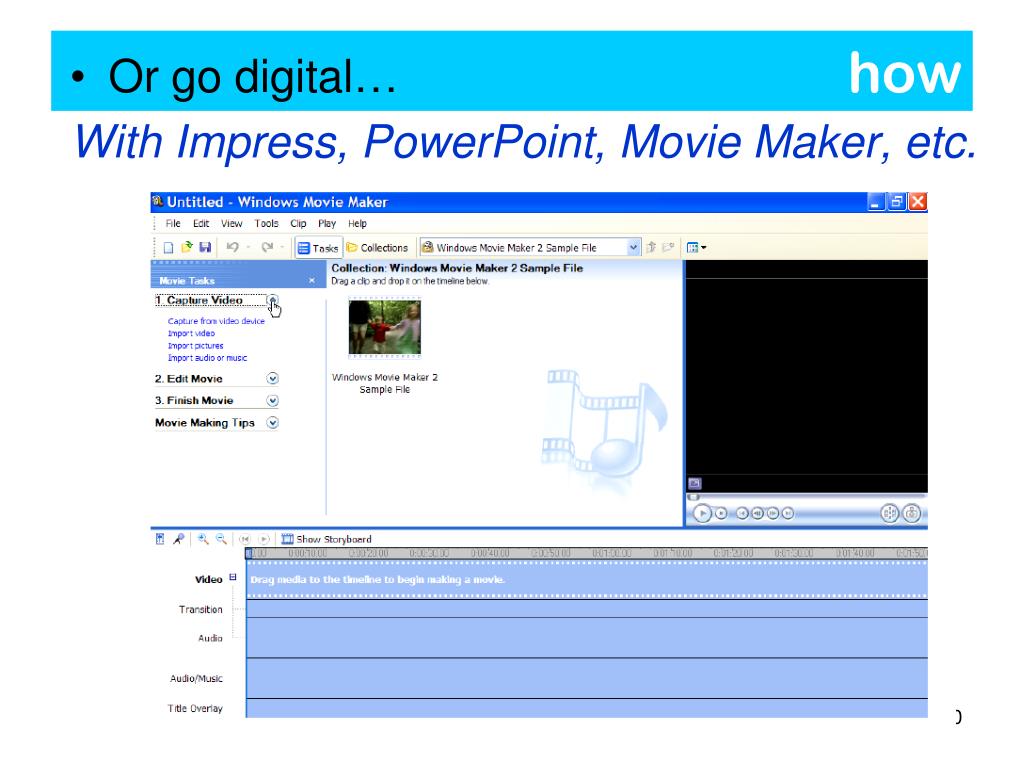The width and height of the screenshot is (1024, 768).
Task: Collapse the Video track with its minus box
Action: tap(232, 577)
